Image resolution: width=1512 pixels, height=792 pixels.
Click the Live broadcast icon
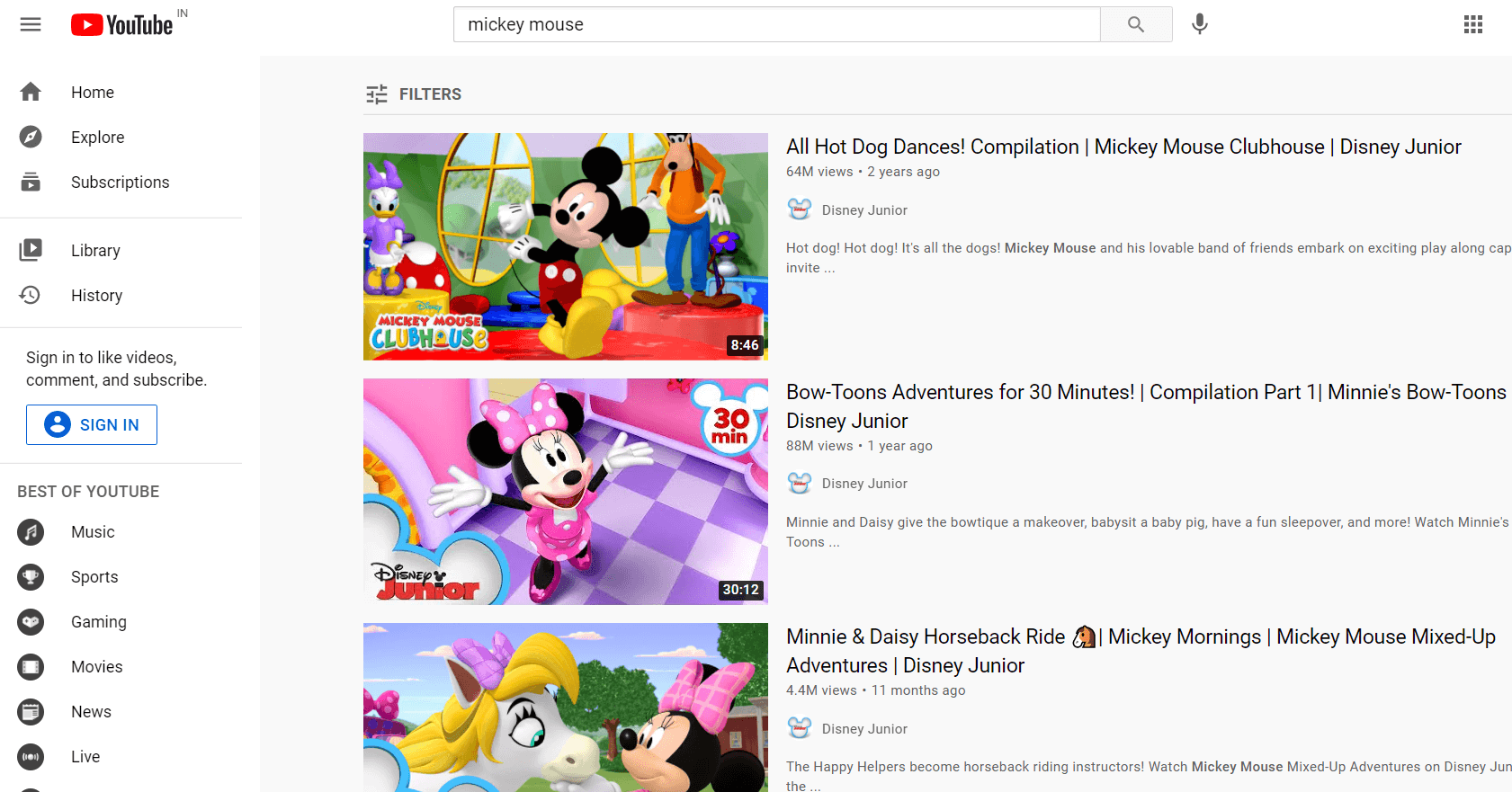pos(31,757)
